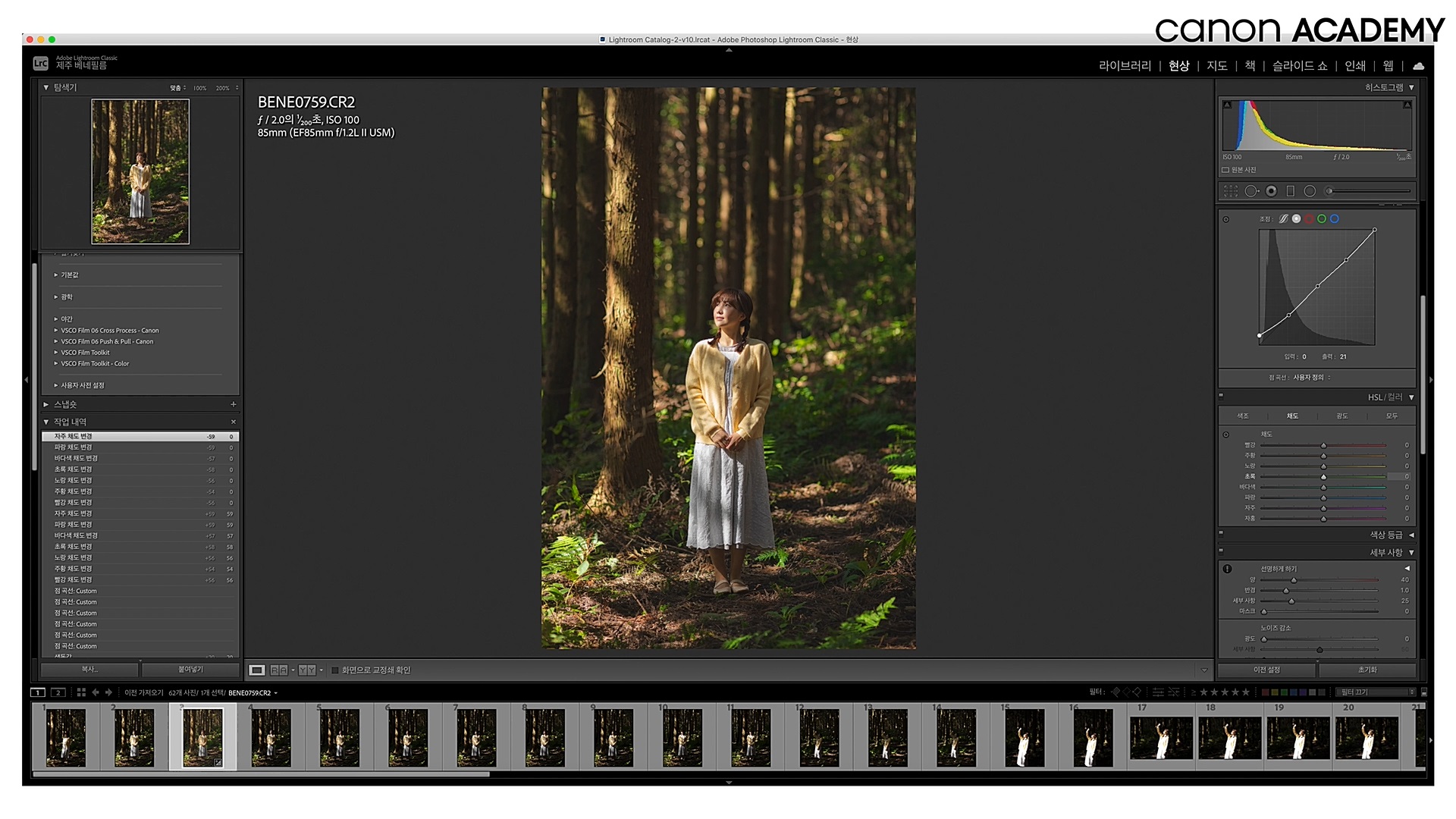Open the 필터 끄기 filter dropdown
Viewport: 1456px width, 819px height.
coord(1376,692)
